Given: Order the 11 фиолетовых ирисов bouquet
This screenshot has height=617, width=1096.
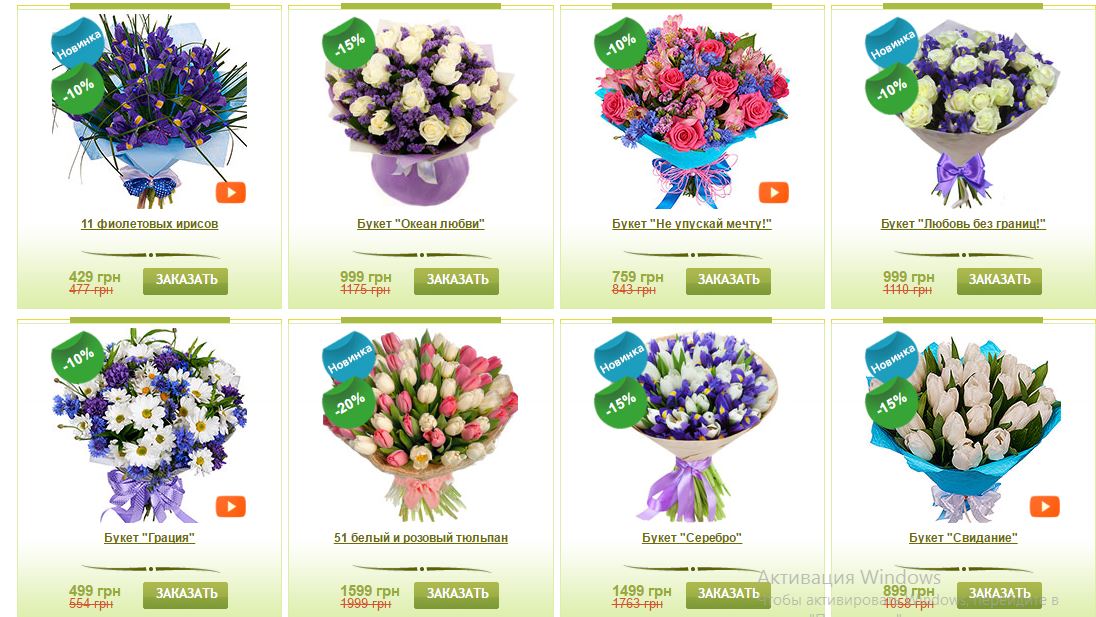Looking at the screenshot, I should tap(186, 280).
